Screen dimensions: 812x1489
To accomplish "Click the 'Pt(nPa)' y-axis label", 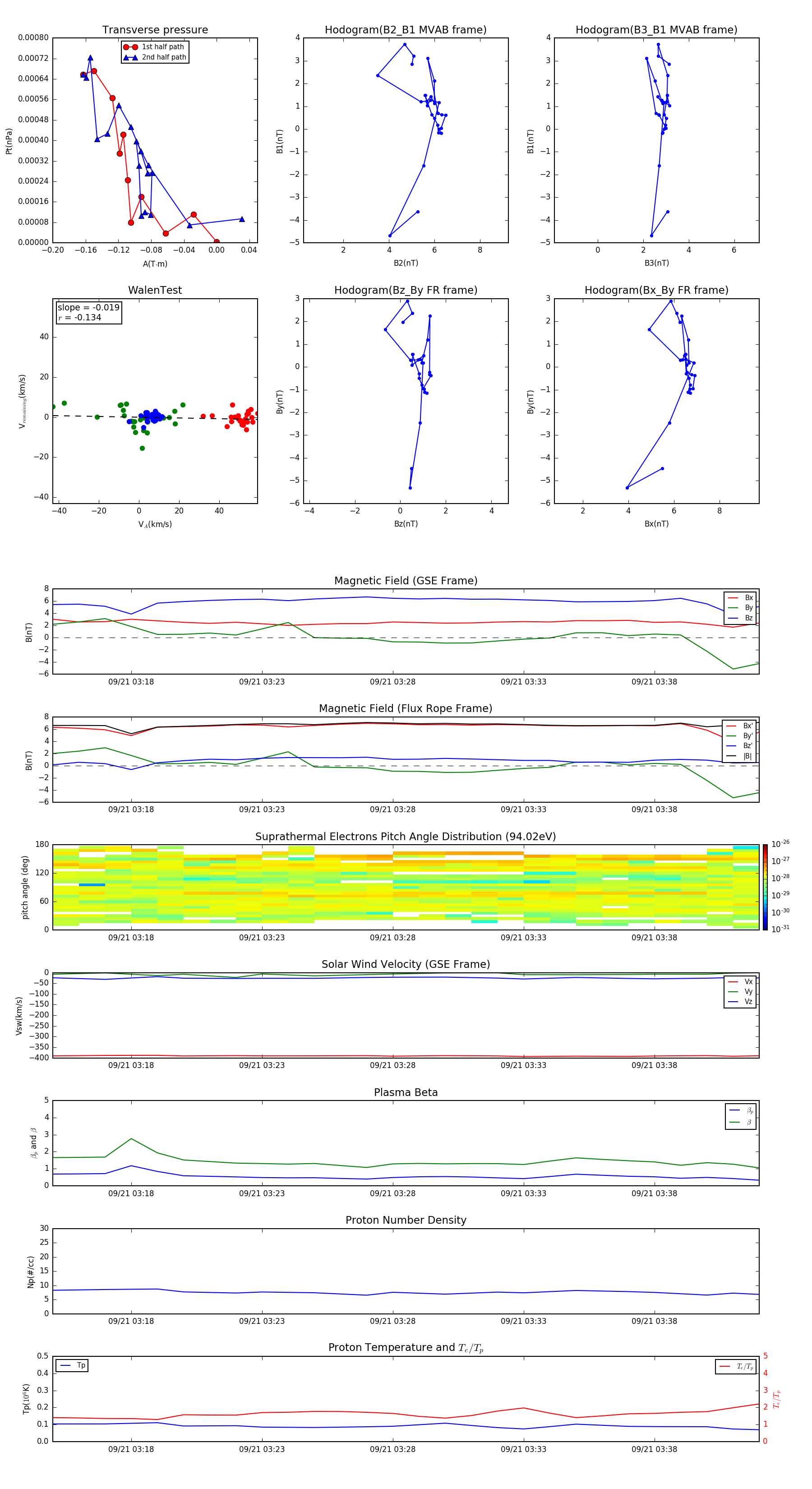I will tap(9, 140).
